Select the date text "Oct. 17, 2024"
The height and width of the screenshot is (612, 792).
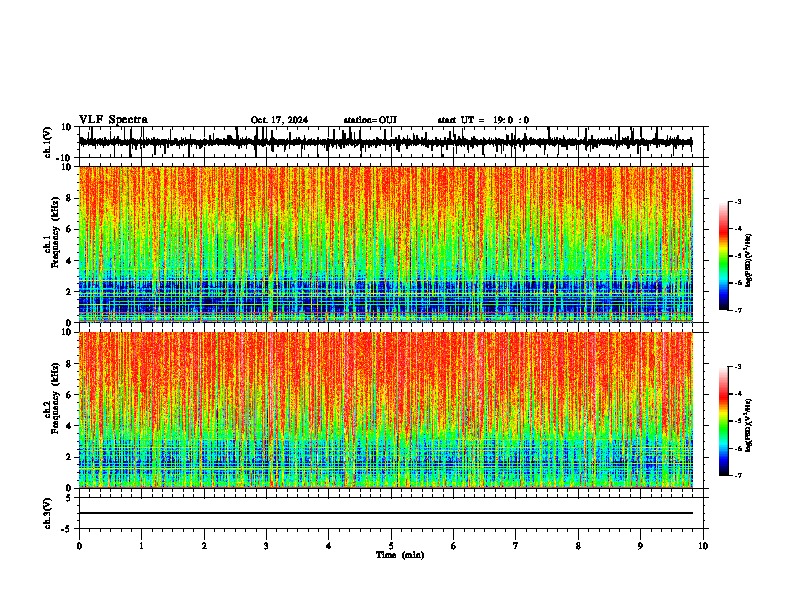pyautogui.click(x=279, y=120)
